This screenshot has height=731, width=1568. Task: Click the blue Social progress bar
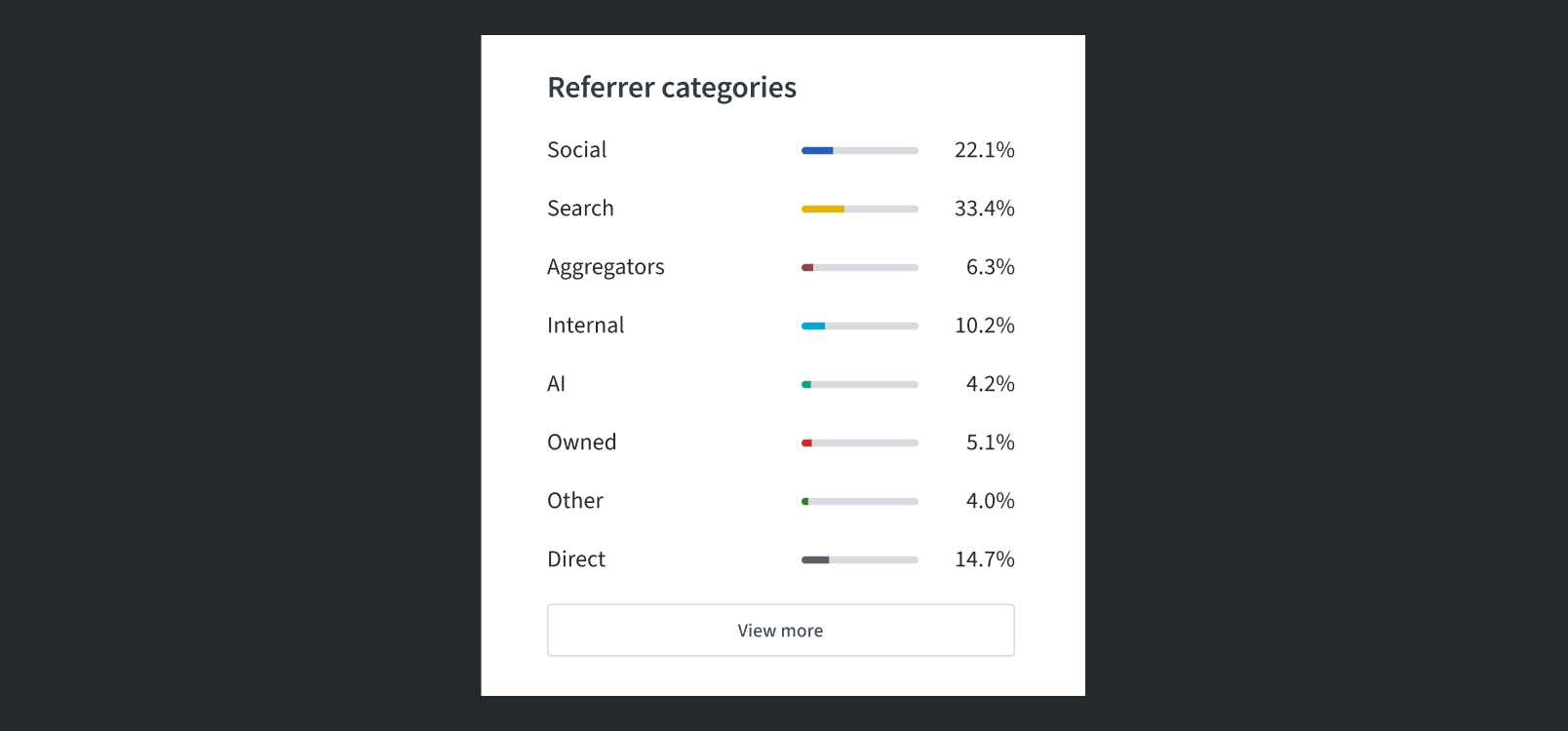pyautogui.click(x=859, y=150)
